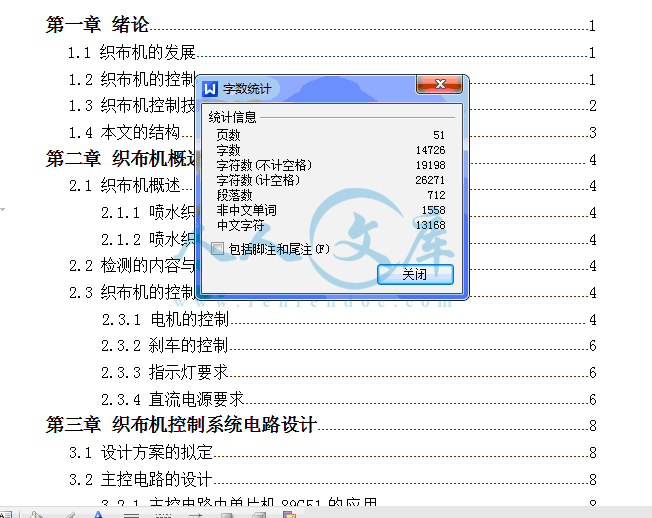Open TOC entry 1.1 织布机的发展

131,52
